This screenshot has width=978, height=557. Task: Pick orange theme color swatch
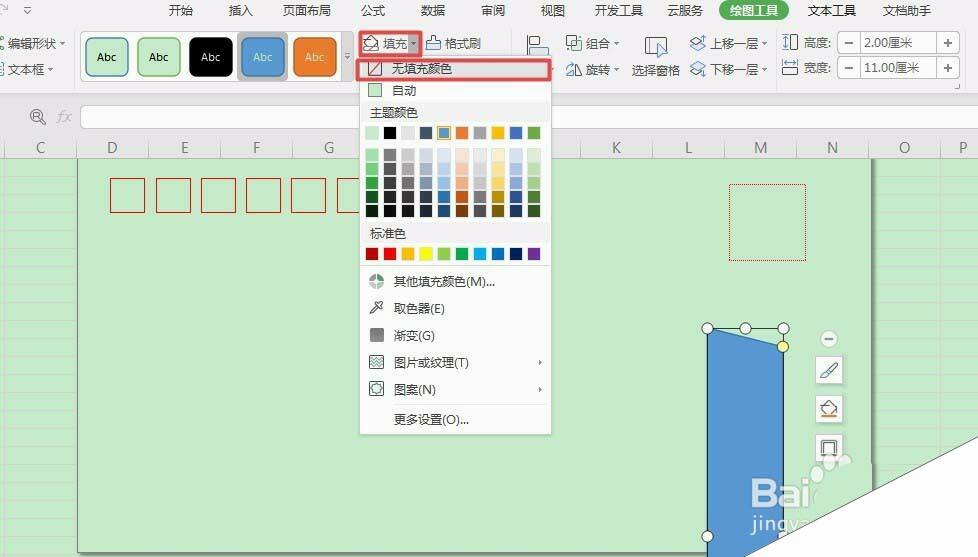462,133
